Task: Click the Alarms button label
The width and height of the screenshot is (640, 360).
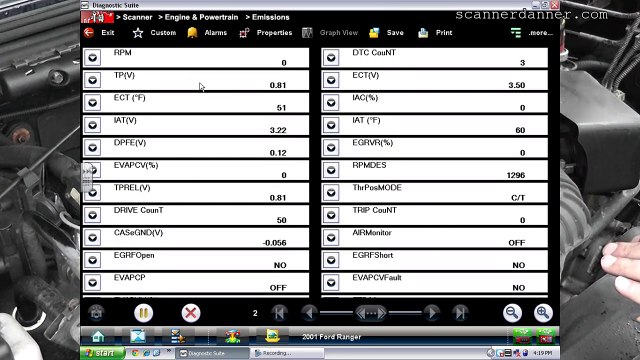Action: 216,33
